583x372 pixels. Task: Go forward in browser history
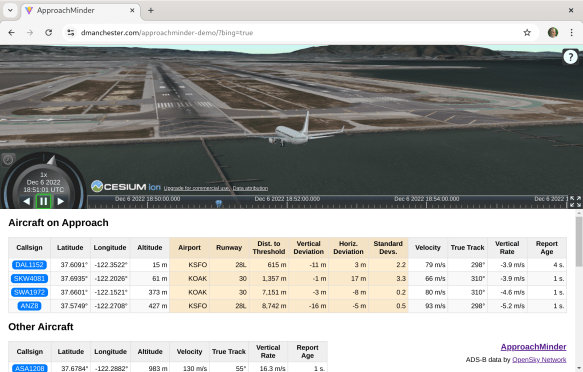pos(30,33)
